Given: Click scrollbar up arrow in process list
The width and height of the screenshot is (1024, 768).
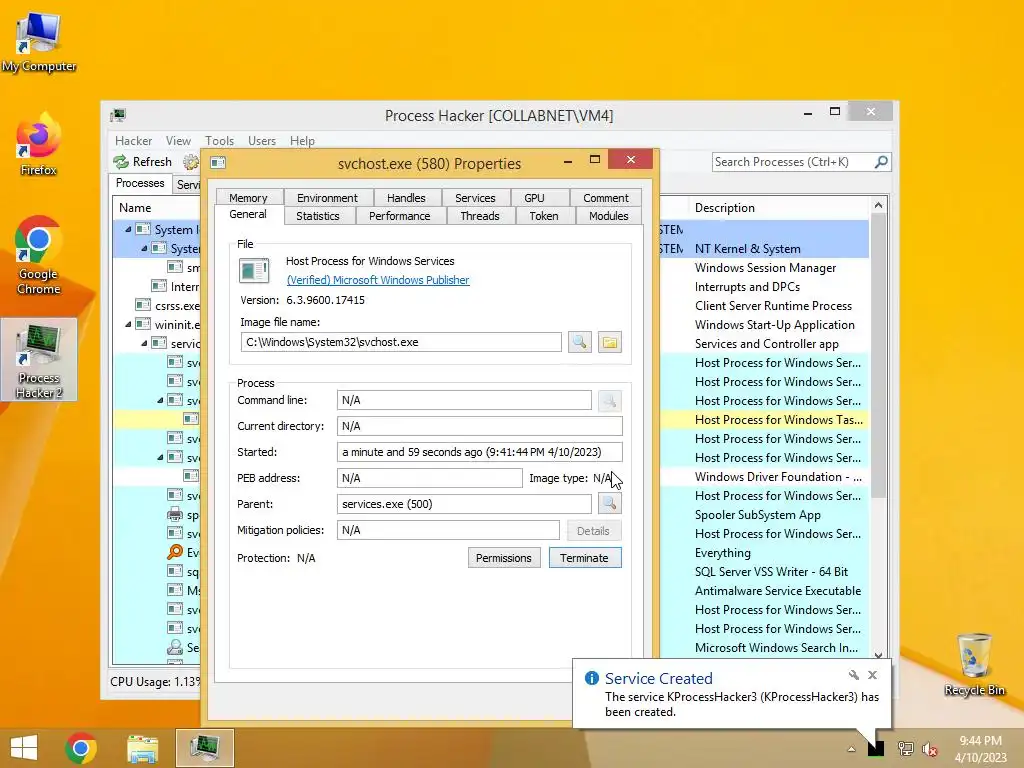Looking at the screenshot, I should click(x=878, y=206).
